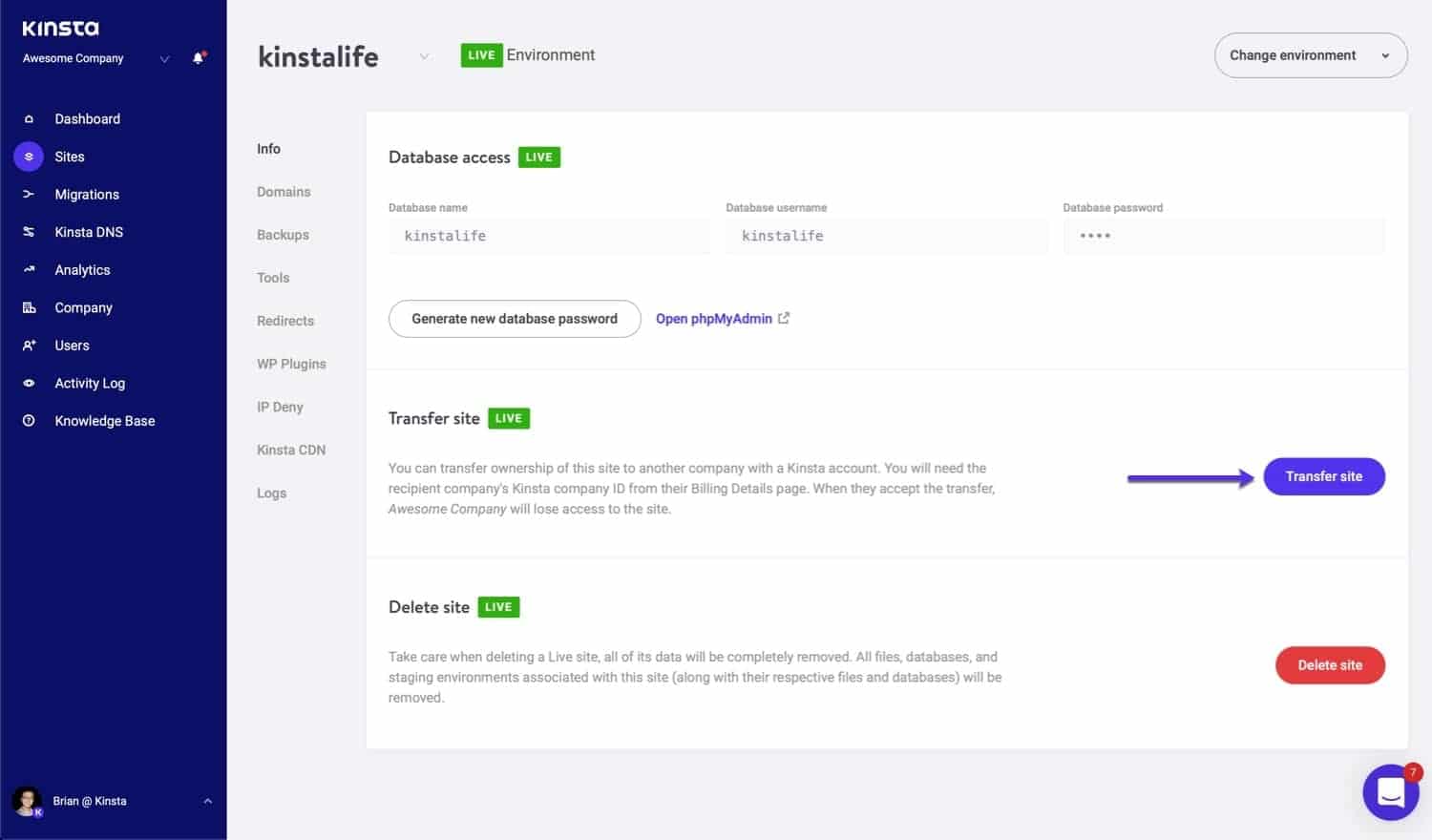Click the Company building icon

(x=29, y=307)
